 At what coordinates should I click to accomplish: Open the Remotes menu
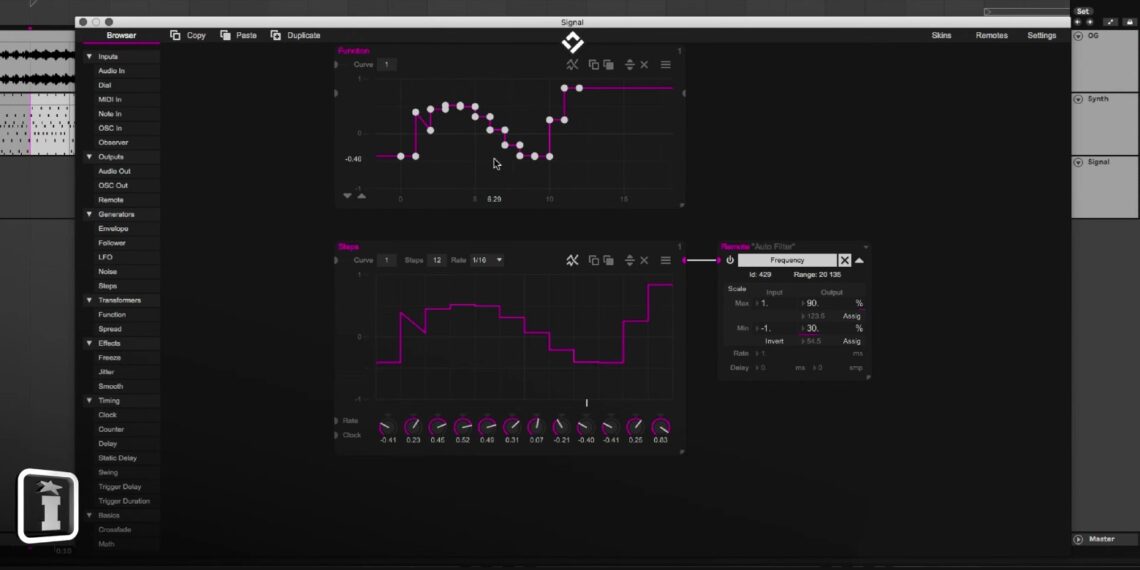pyautogui.click(x=991, y=35)
